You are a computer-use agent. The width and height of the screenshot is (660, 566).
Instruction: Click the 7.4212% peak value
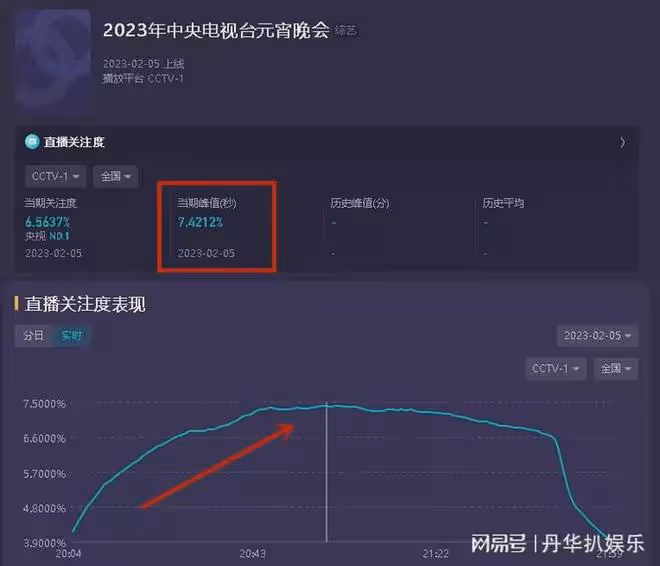[x=200, y=222]
